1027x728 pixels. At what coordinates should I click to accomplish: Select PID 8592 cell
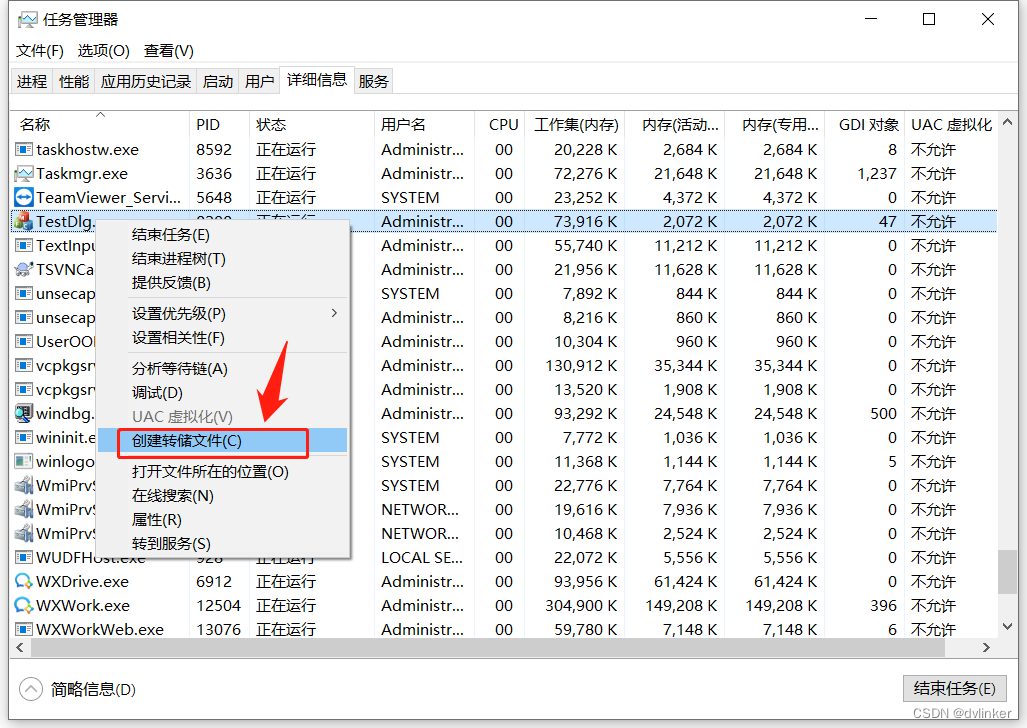pos(214,150)
